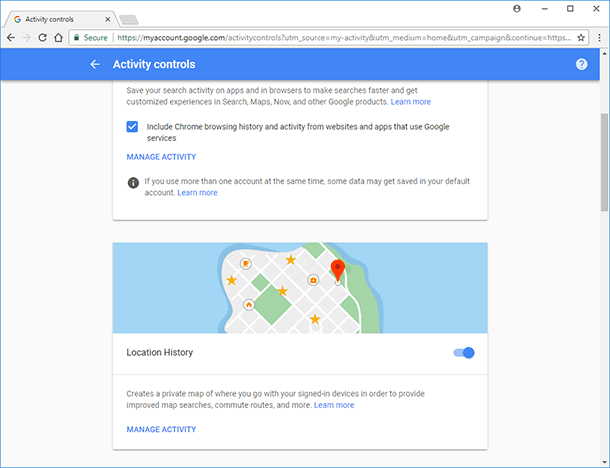This screenshot has width=610, height=468.
Task: Open Learn more link about Location History
Action: point(334,405)
